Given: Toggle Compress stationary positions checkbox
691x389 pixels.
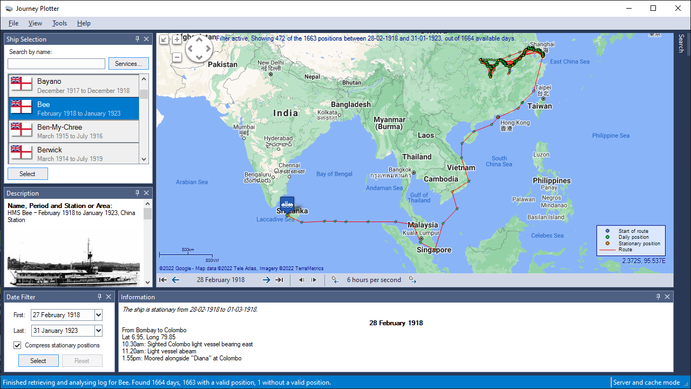Looking at the screenshot, I should (x=17, y=345).
